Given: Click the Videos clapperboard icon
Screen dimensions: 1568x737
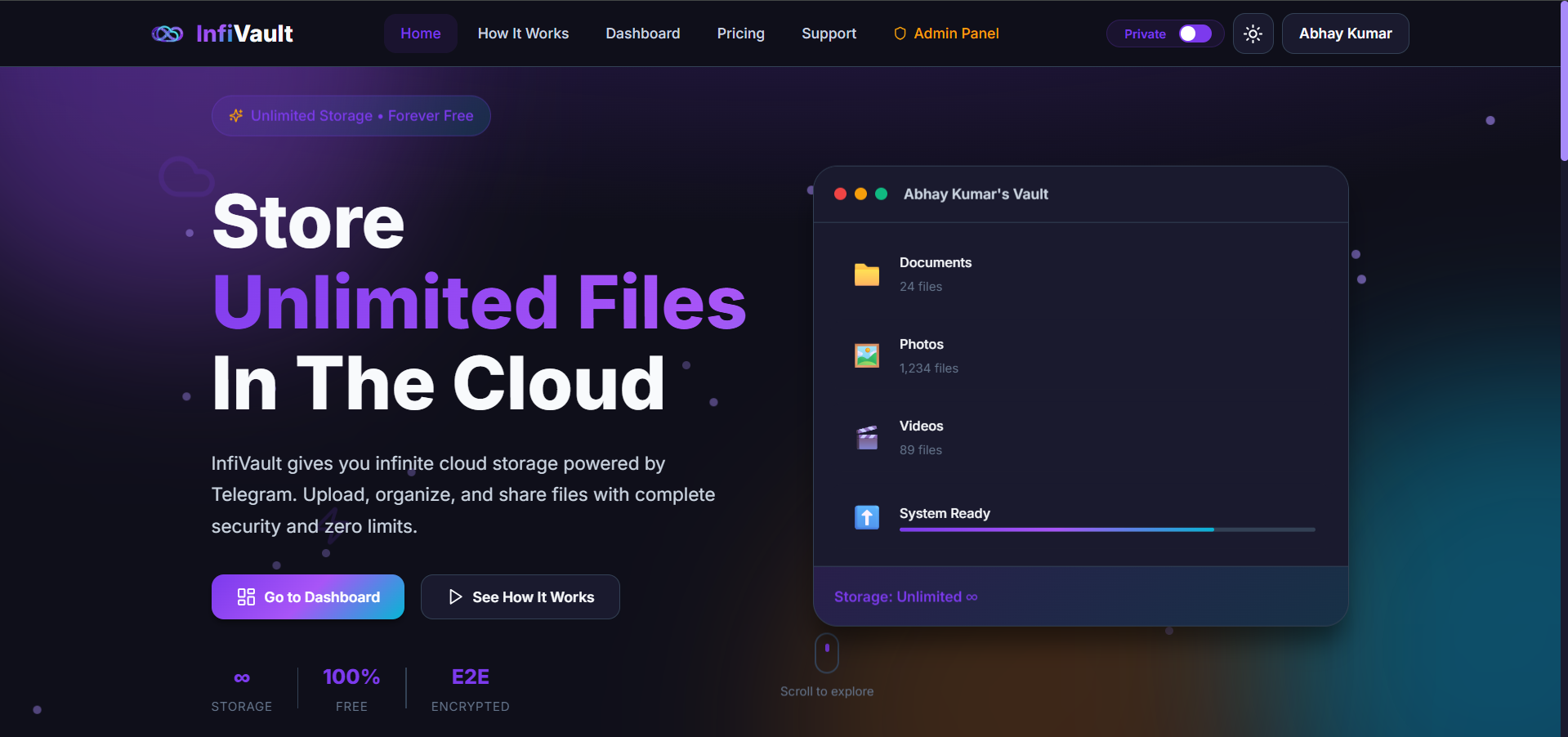Looking at the screenshot, I should (867, 438).
